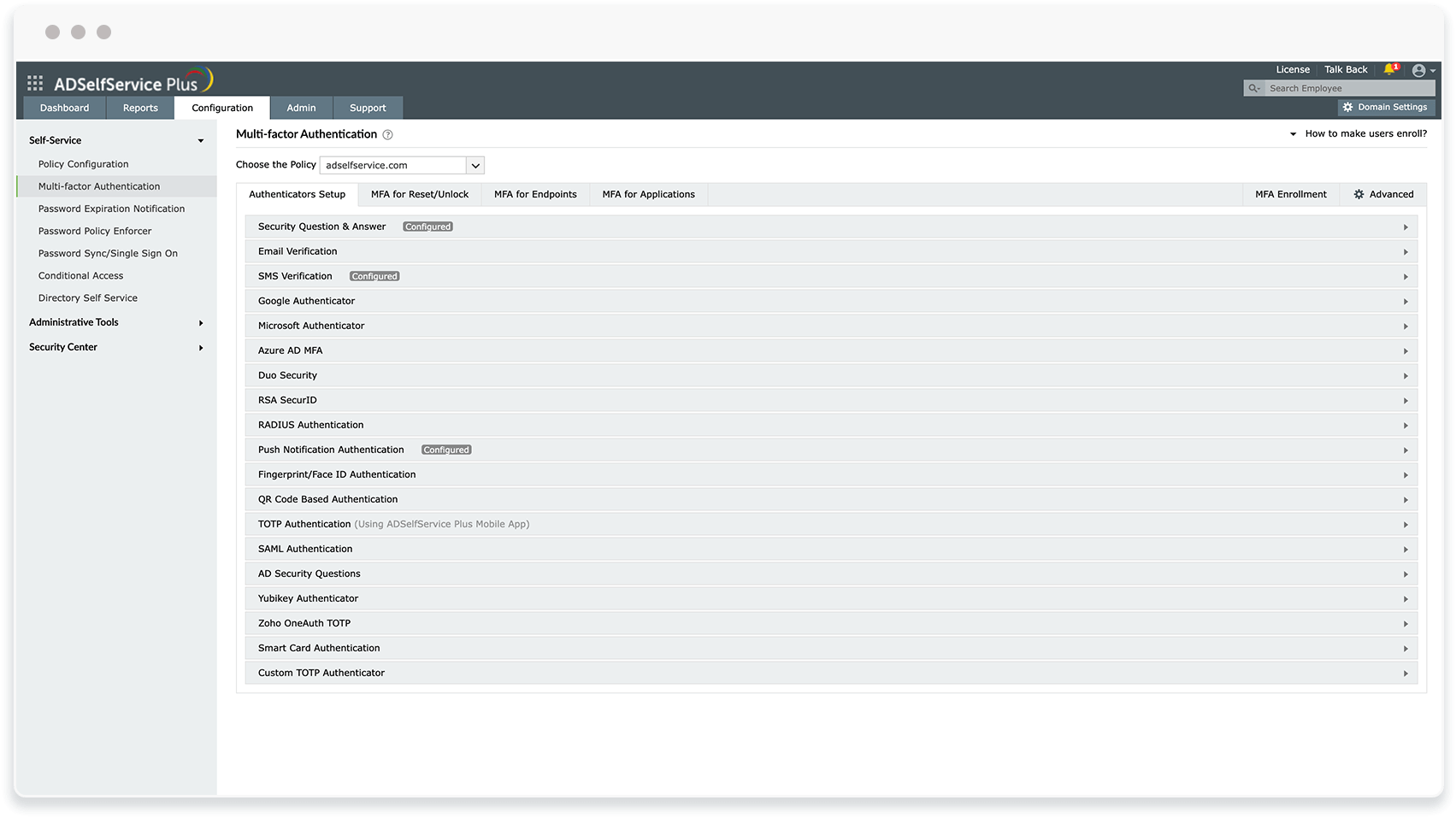
Task: Expand TOTP Authentication row
Action: 831,524
